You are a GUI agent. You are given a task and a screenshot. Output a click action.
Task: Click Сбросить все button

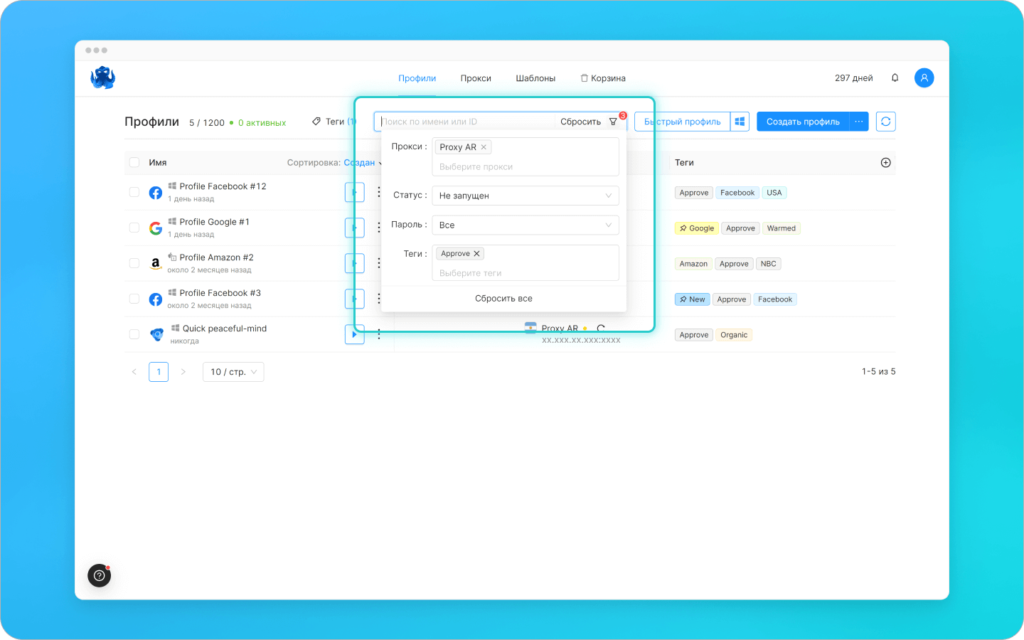[x=504, y=298]
